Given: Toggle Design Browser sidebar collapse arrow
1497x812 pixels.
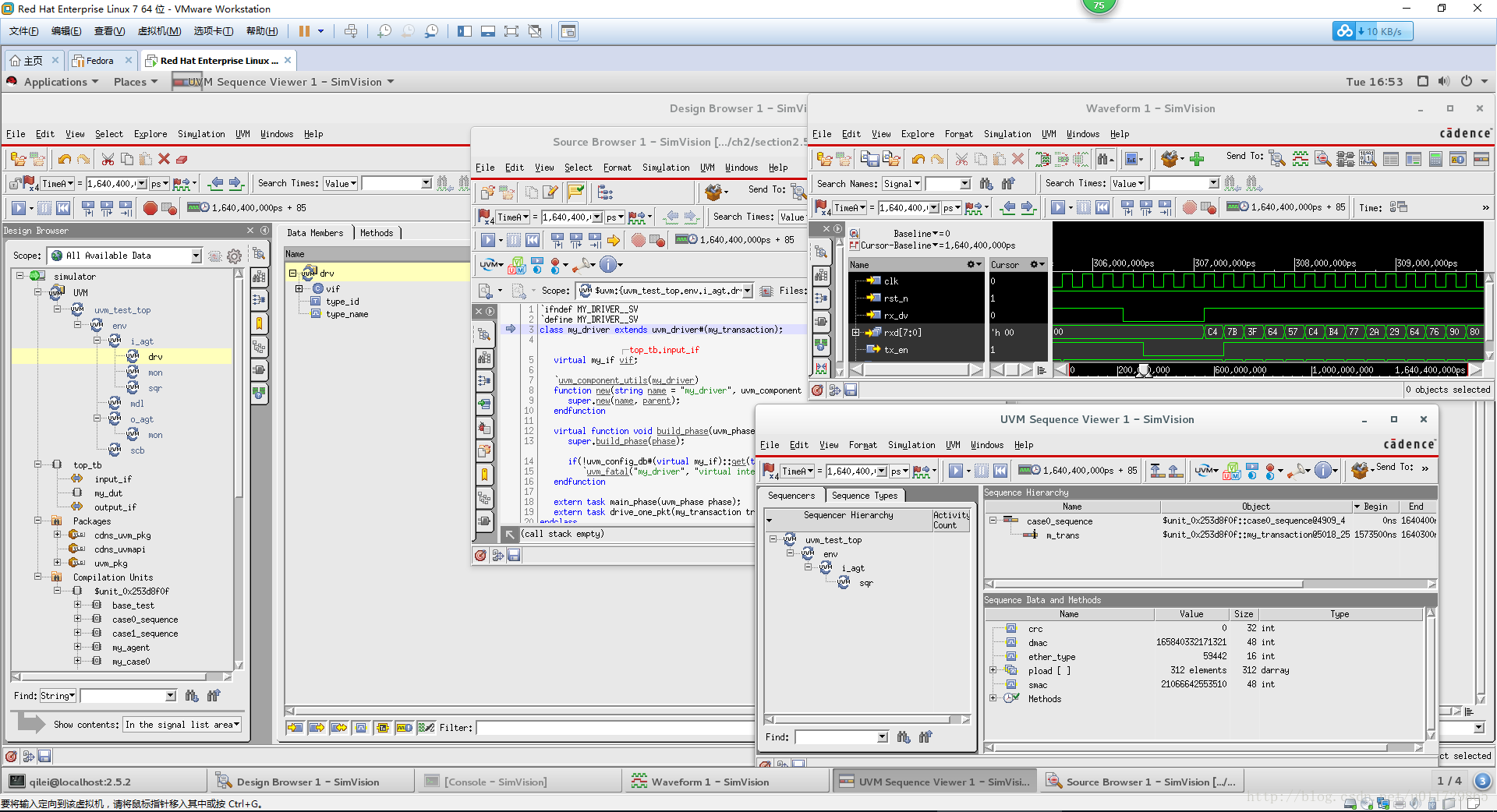Looking at the screenshot, I should pos(265,231).
